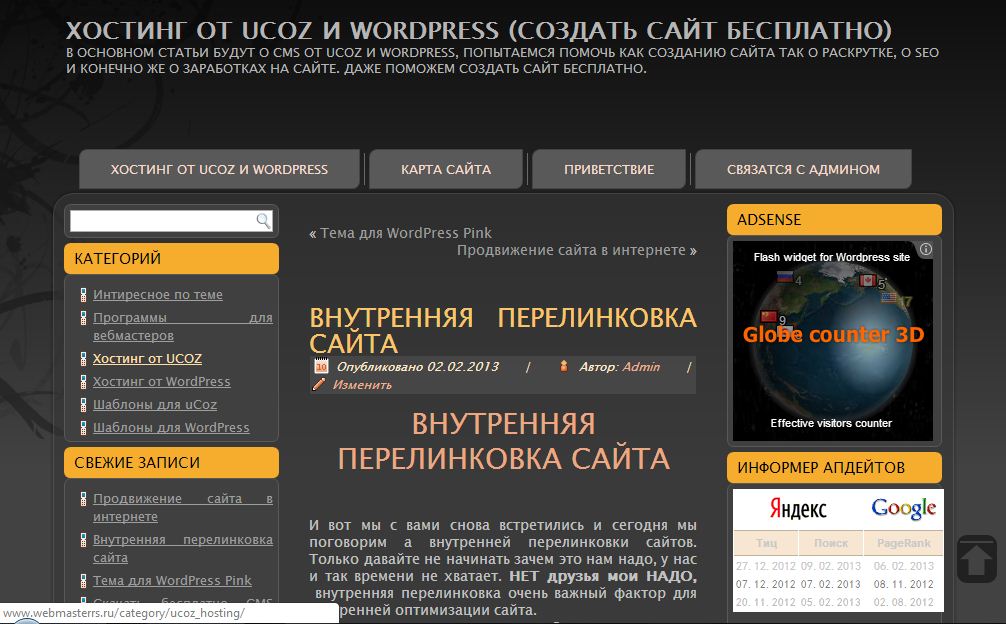Viewport: 1006px width, 624px height.
Task: Click the Google logo in informer
Action: 903,509
